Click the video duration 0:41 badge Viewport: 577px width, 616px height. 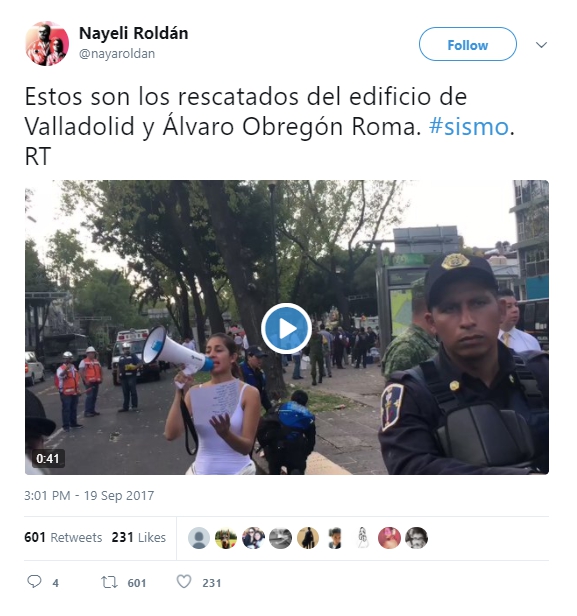tap(48, 458)
